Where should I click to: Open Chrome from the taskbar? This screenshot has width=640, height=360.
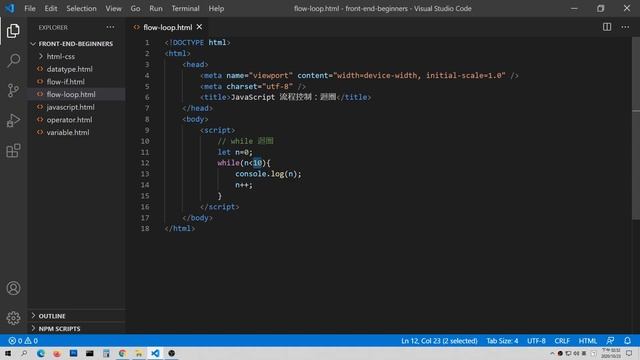(122, 353)
